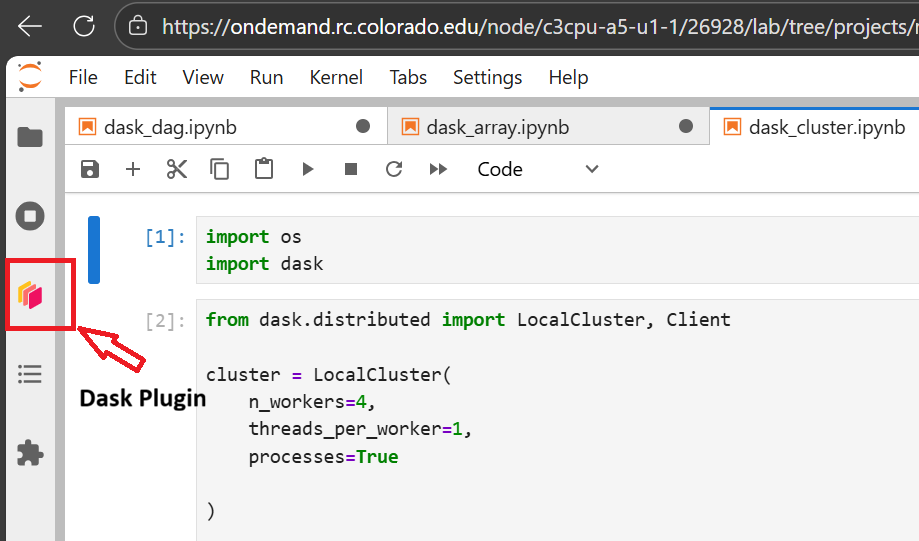The image size is (919, 541).
Task: Run the selected cell
Action: (308, 169)
